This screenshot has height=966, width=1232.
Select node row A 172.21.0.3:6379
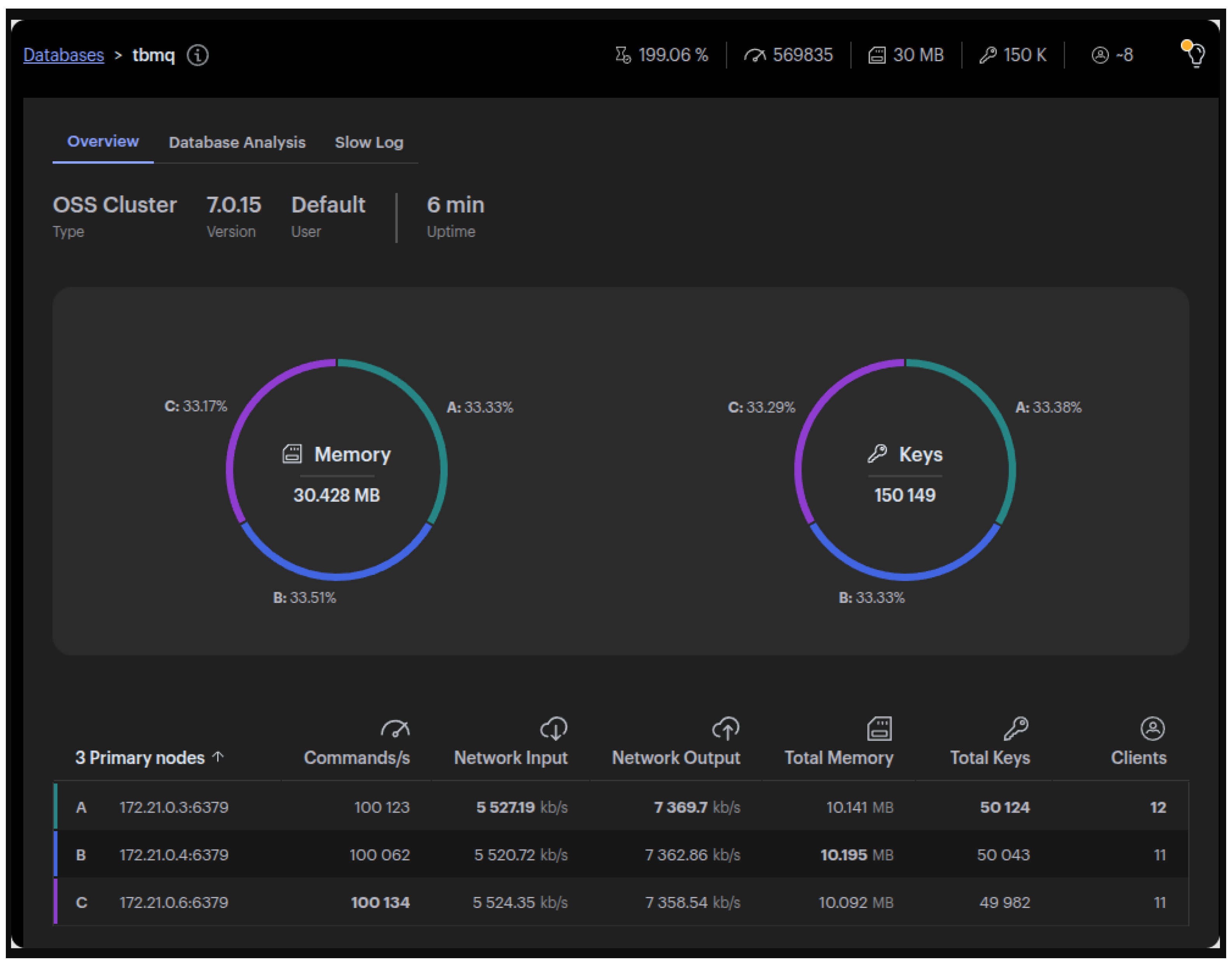click(x=174, y=807)
